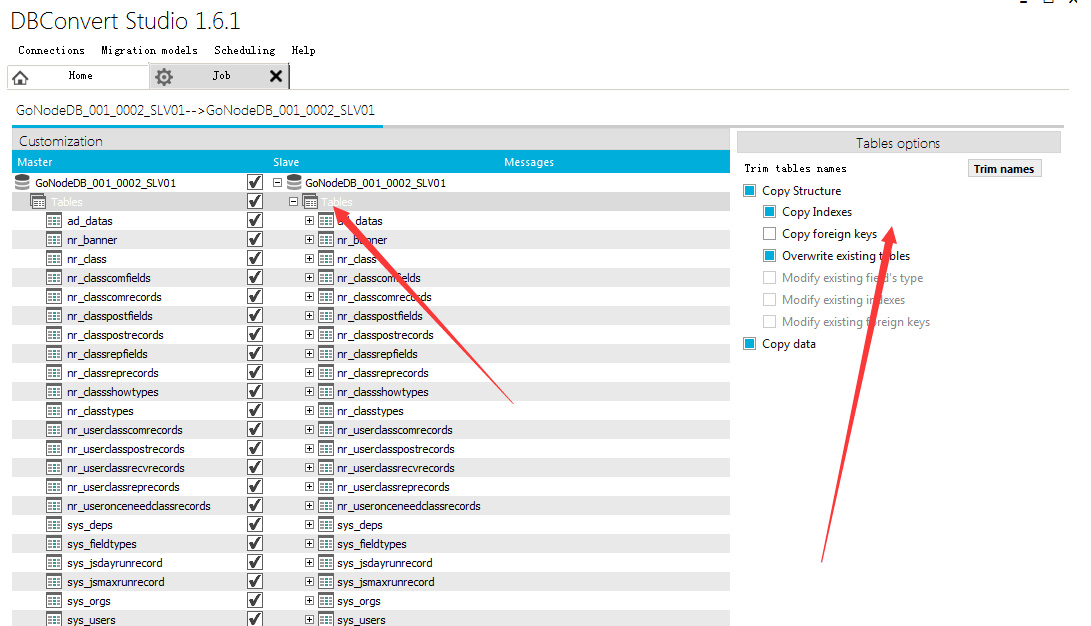Click the Master nr_useronceneedclassrecords table icon

pyautogui.click(x=54, y=506)
